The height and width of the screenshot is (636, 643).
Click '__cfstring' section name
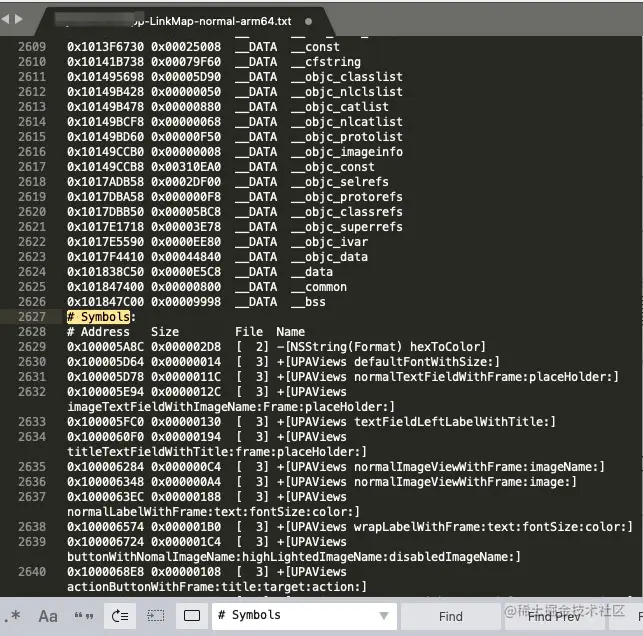[x=326, y=62]
